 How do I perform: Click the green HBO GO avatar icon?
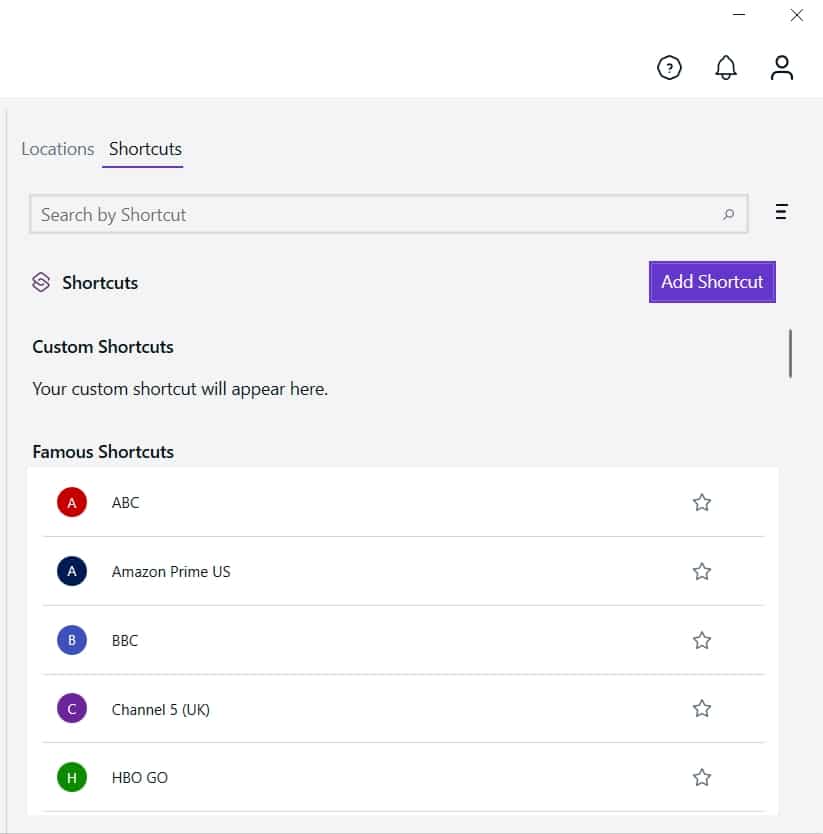tap(72, 777)
